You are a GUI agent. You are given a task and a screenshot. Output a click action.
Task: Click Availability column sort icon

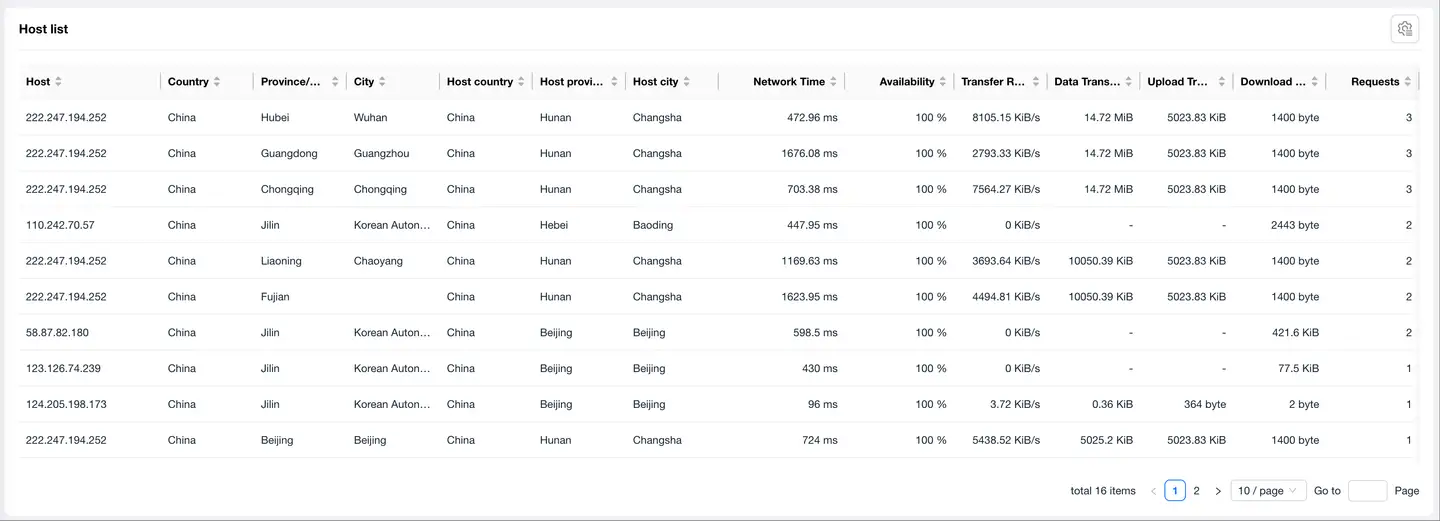(x=942, y=82)
